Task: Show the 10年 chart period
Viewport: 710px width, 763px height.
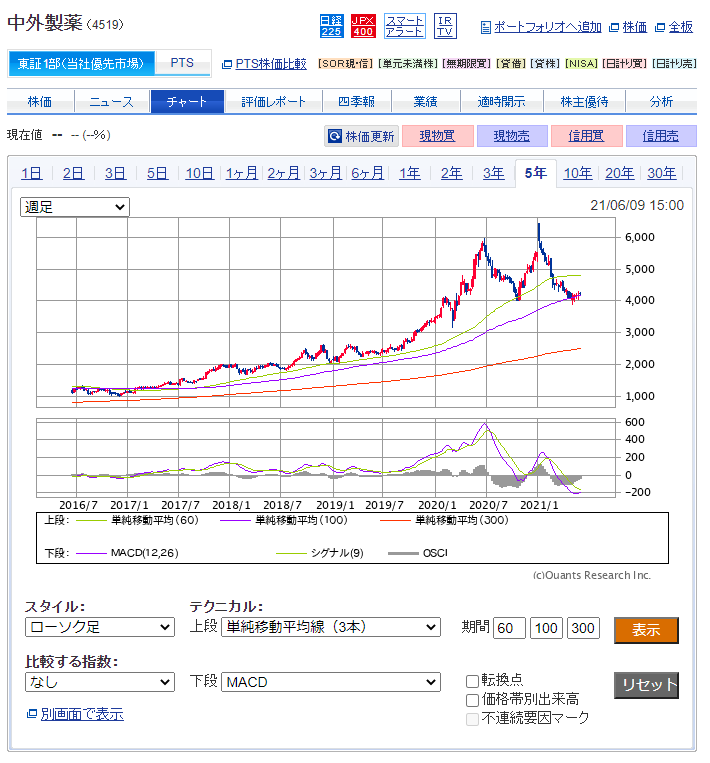Action: (578, 173)
